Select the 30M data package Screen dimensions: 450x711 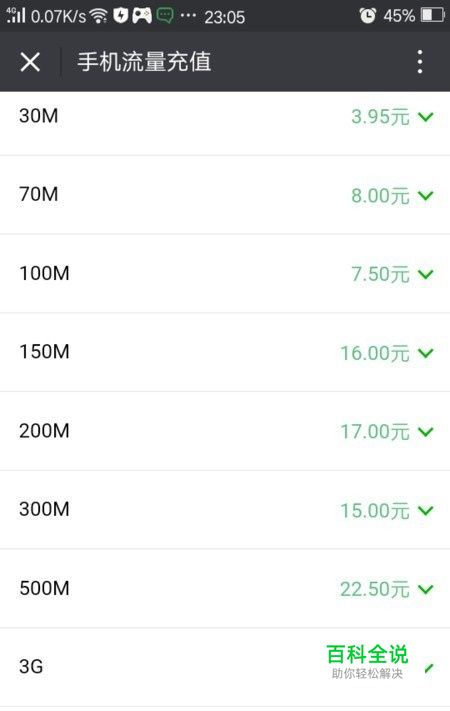(225, 117)
